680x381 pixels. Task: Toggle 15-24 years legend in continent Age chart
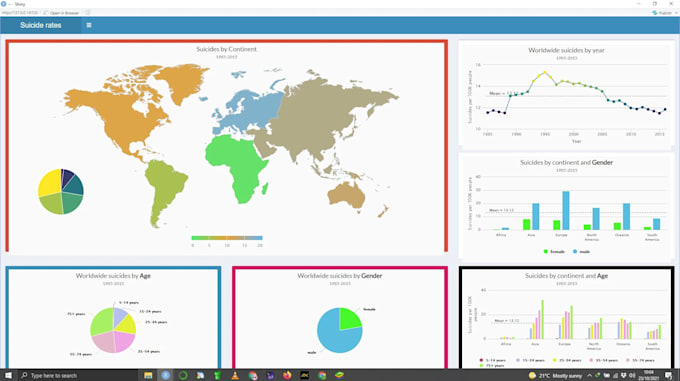pyautogui.click(x=530, y=360)
